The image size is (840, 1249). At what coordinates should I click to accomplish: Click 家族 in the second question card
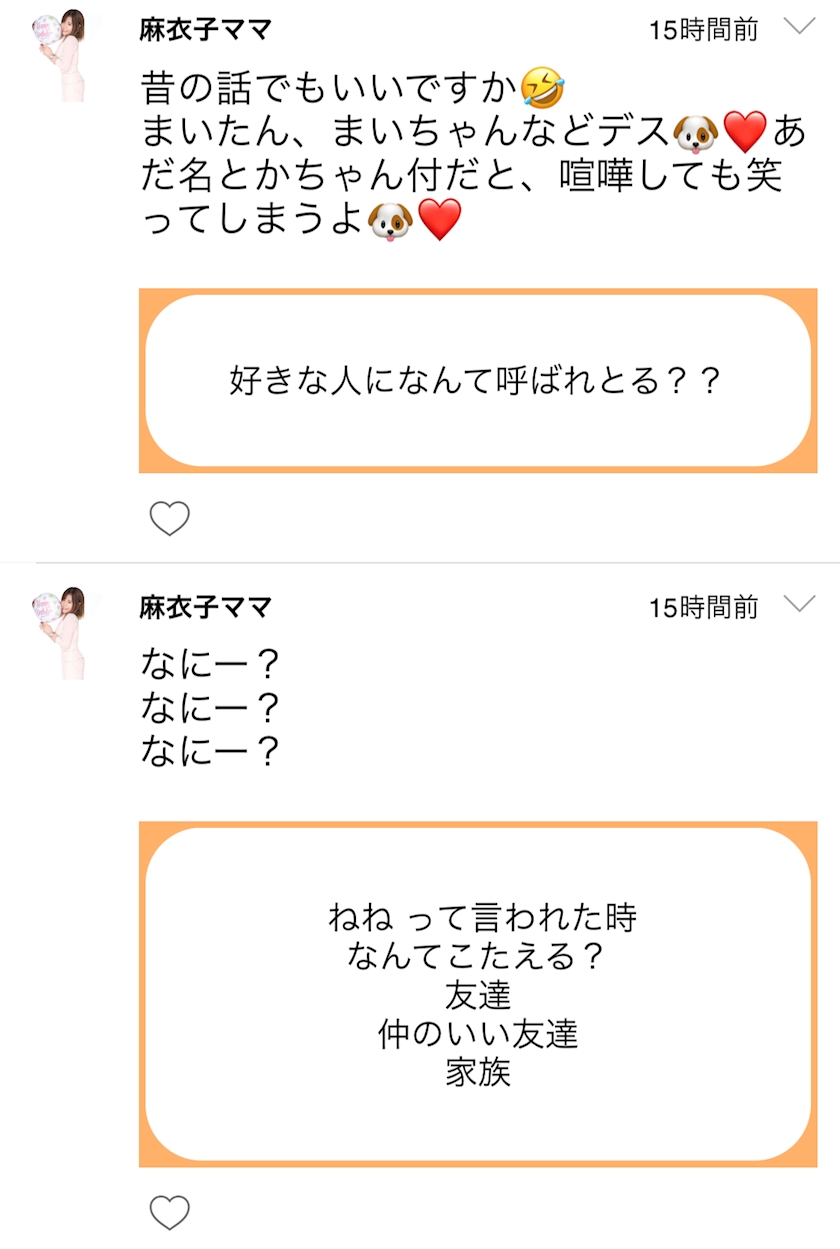pyautogui.click(x=478, y=1073)
